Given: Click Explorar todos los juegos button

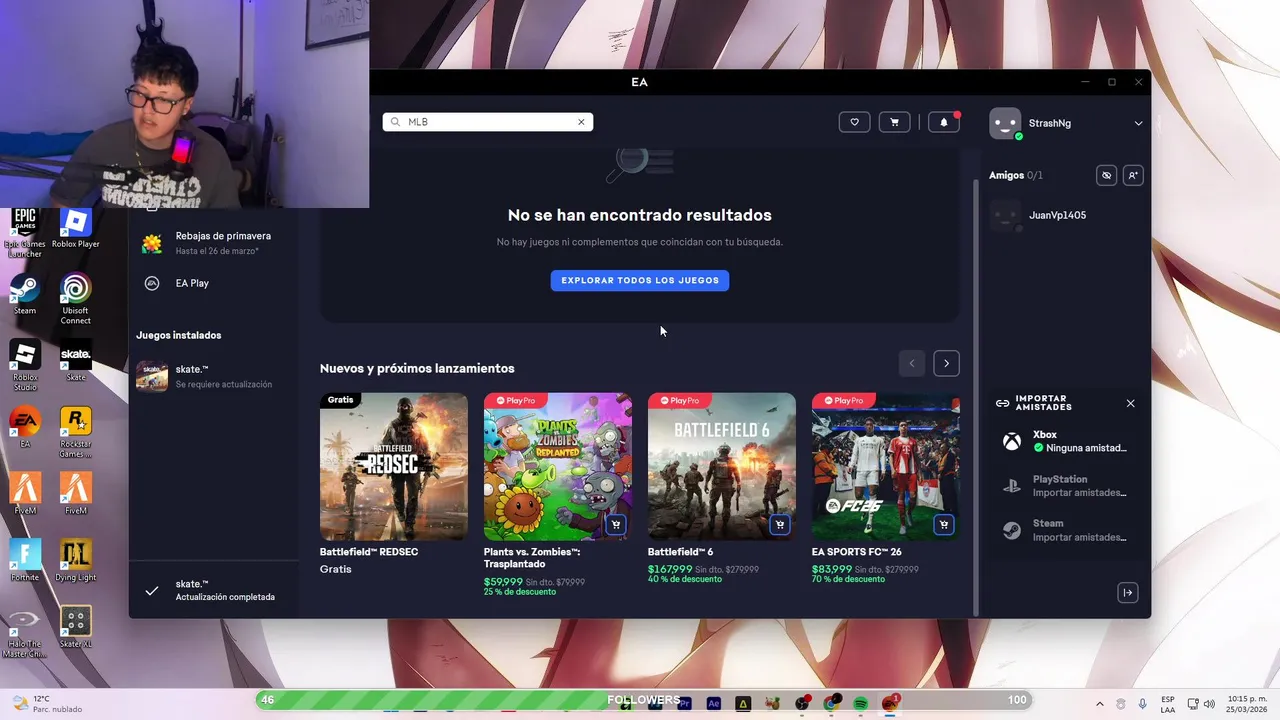Looking at the screenshot, I should point(640,280).
